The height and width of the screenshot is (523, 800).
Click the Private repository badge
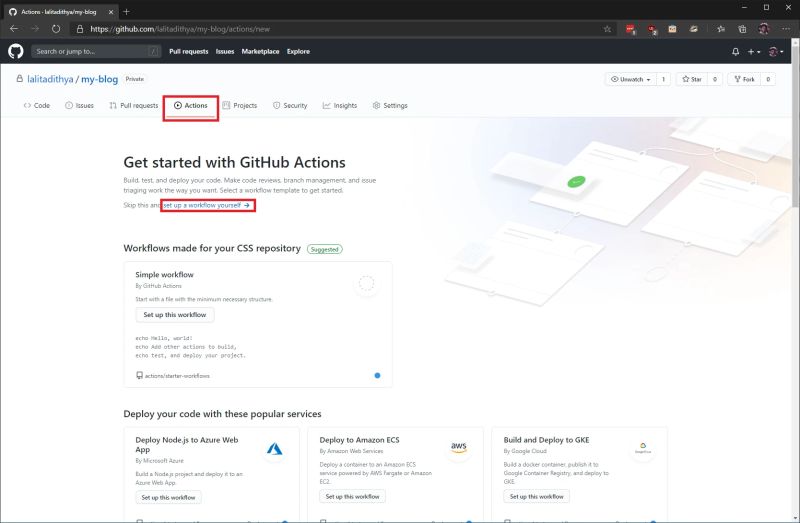(135, 79)
